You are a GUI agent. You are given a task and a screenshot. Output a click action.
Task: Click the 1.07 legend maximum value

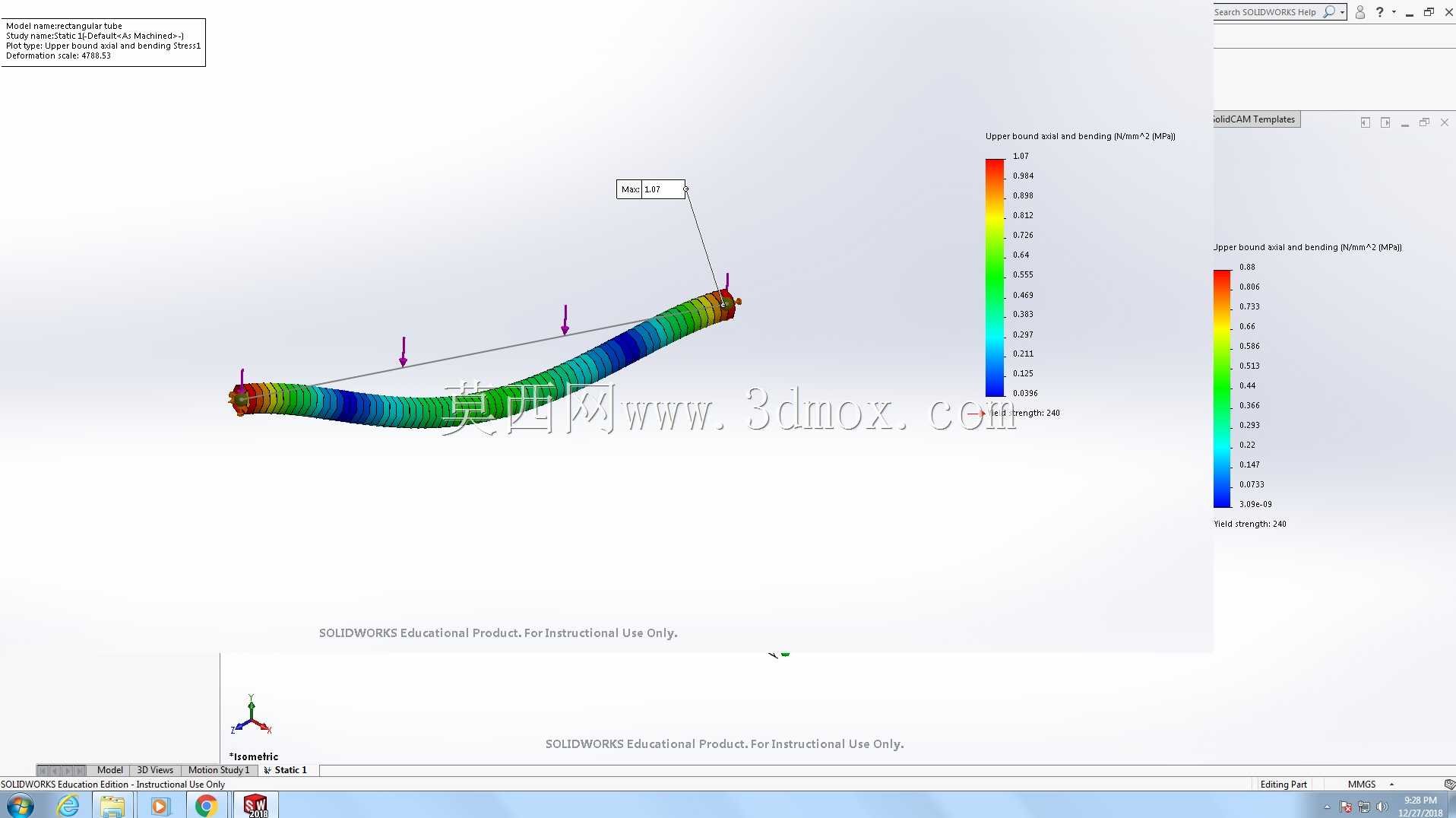(x=1021, y=156)
